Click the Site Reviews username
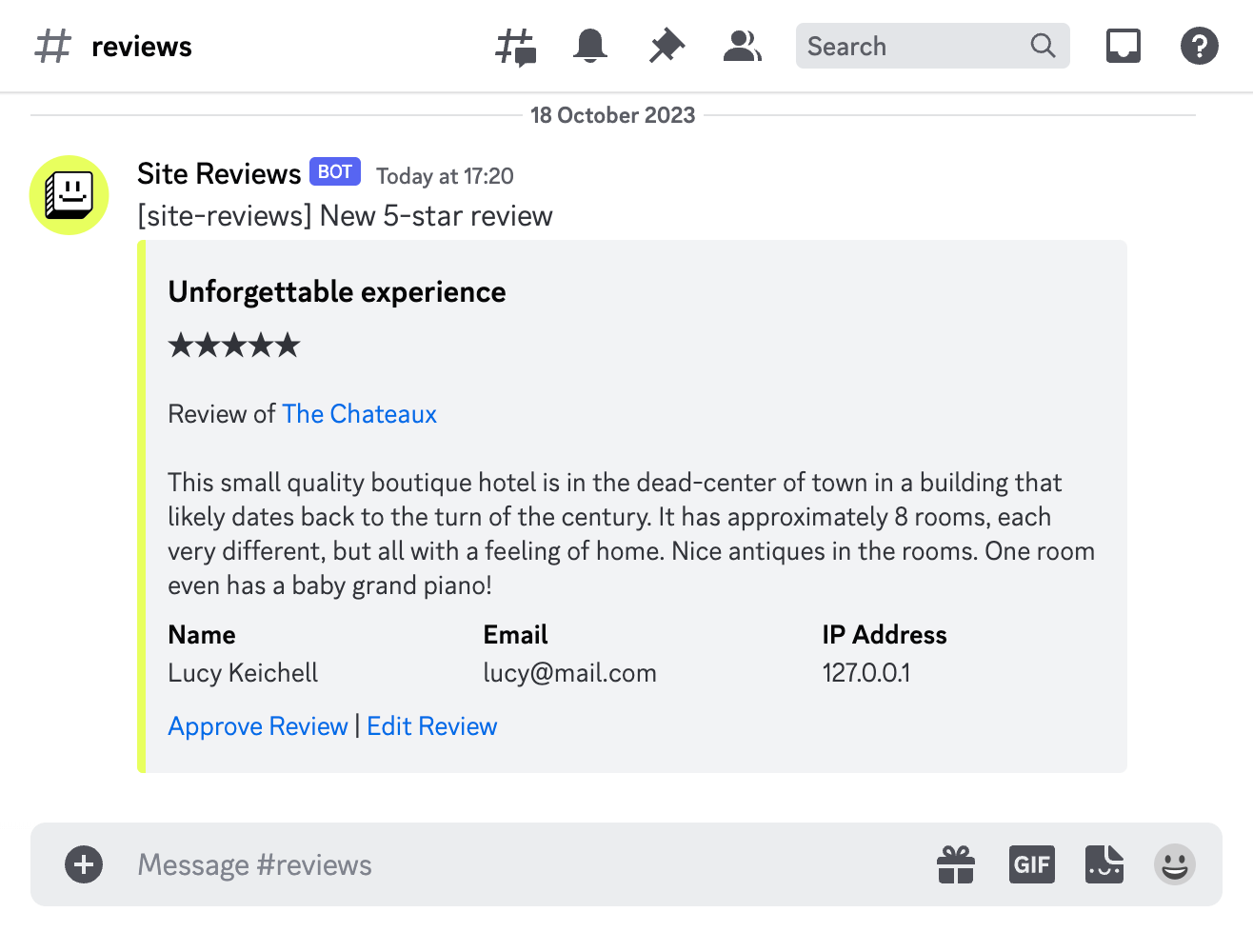This screenshot has width=1253, height=952. point(219,174)
